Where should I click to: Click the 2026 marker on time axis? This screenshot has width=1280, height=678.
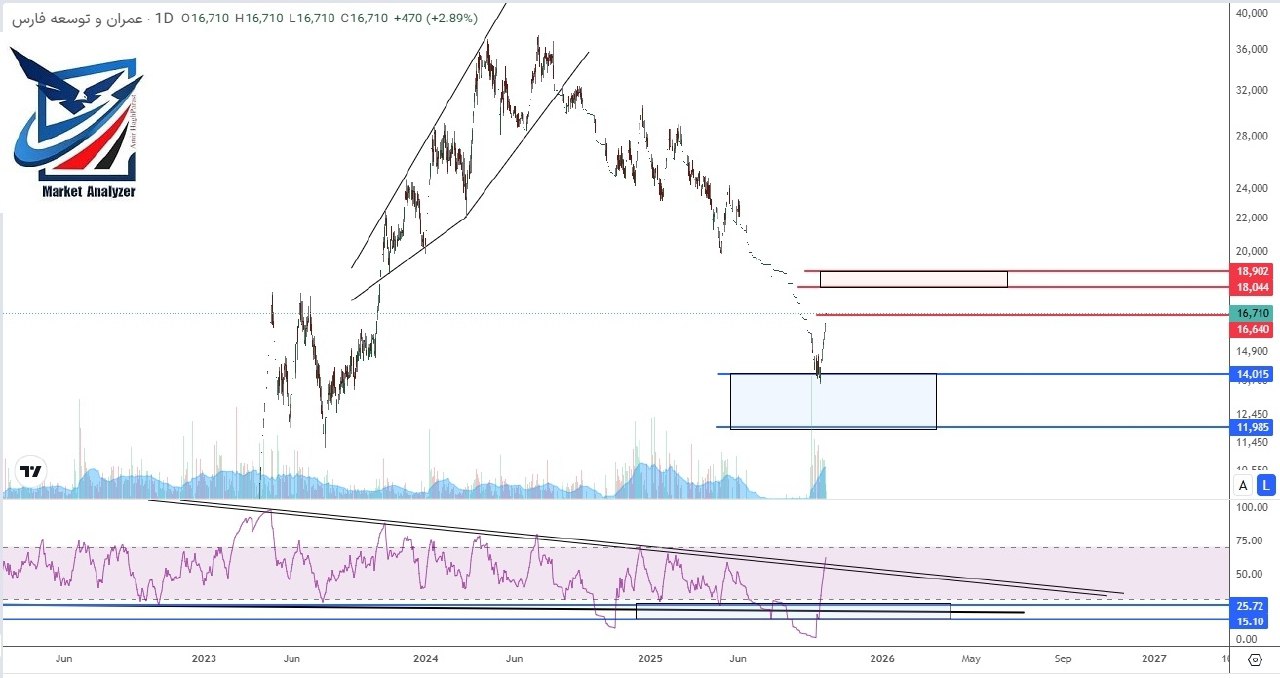(x=882, y=659)
